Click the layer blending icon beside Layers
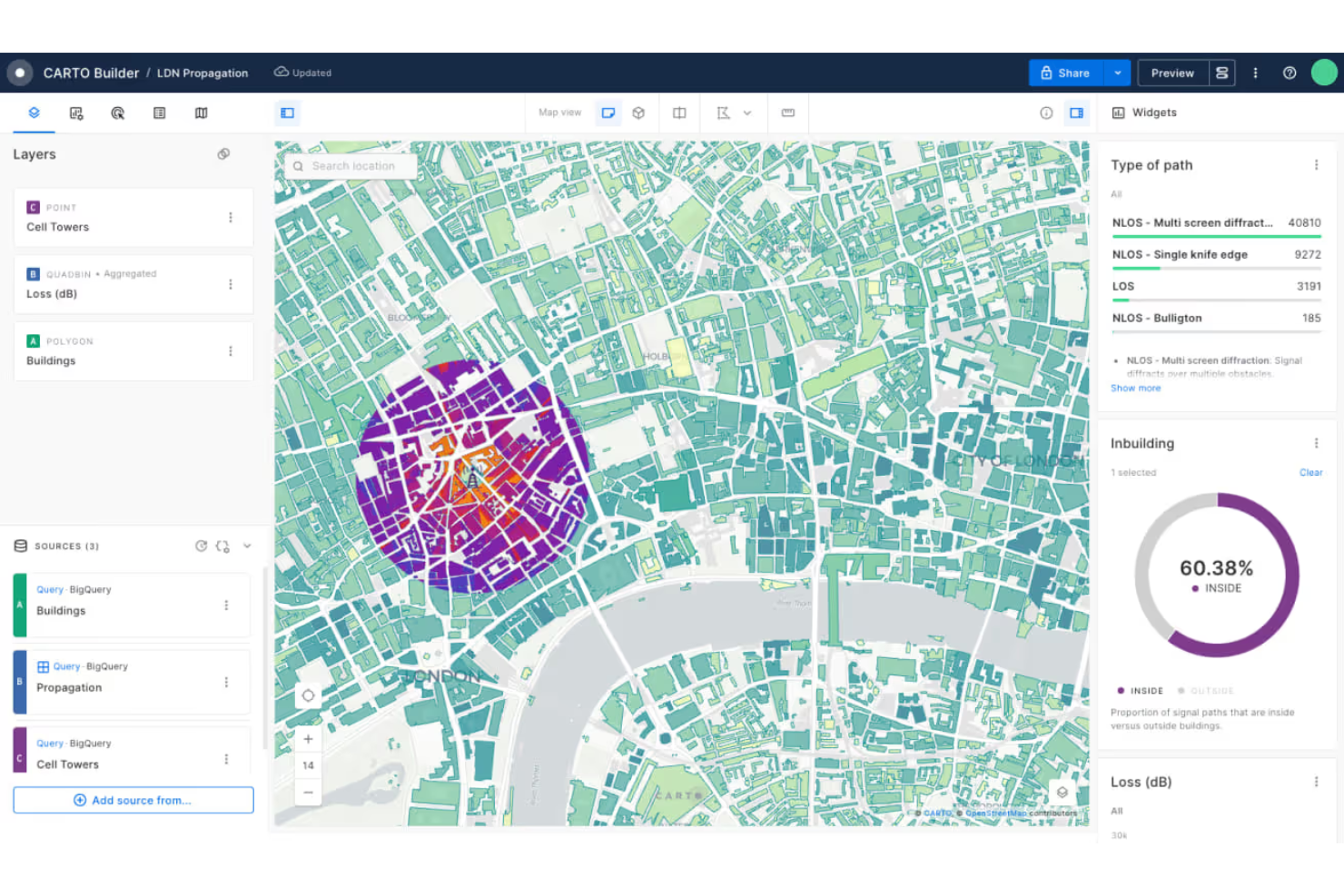 [223, 154]
